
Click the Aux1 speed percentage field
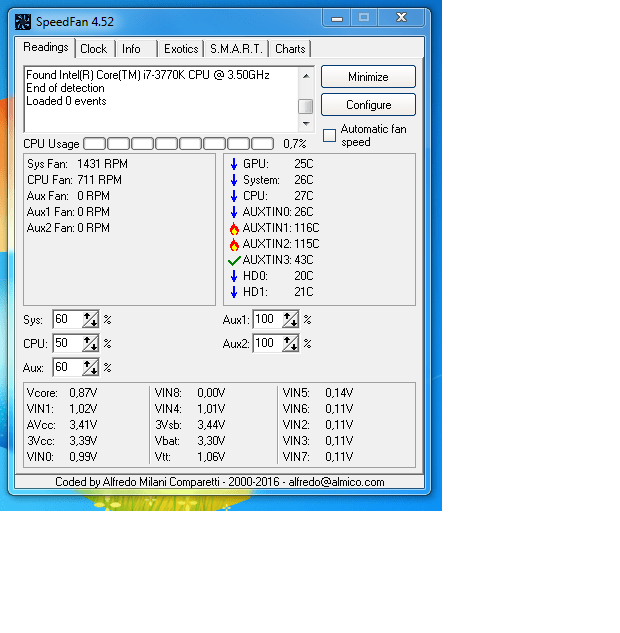268,320
